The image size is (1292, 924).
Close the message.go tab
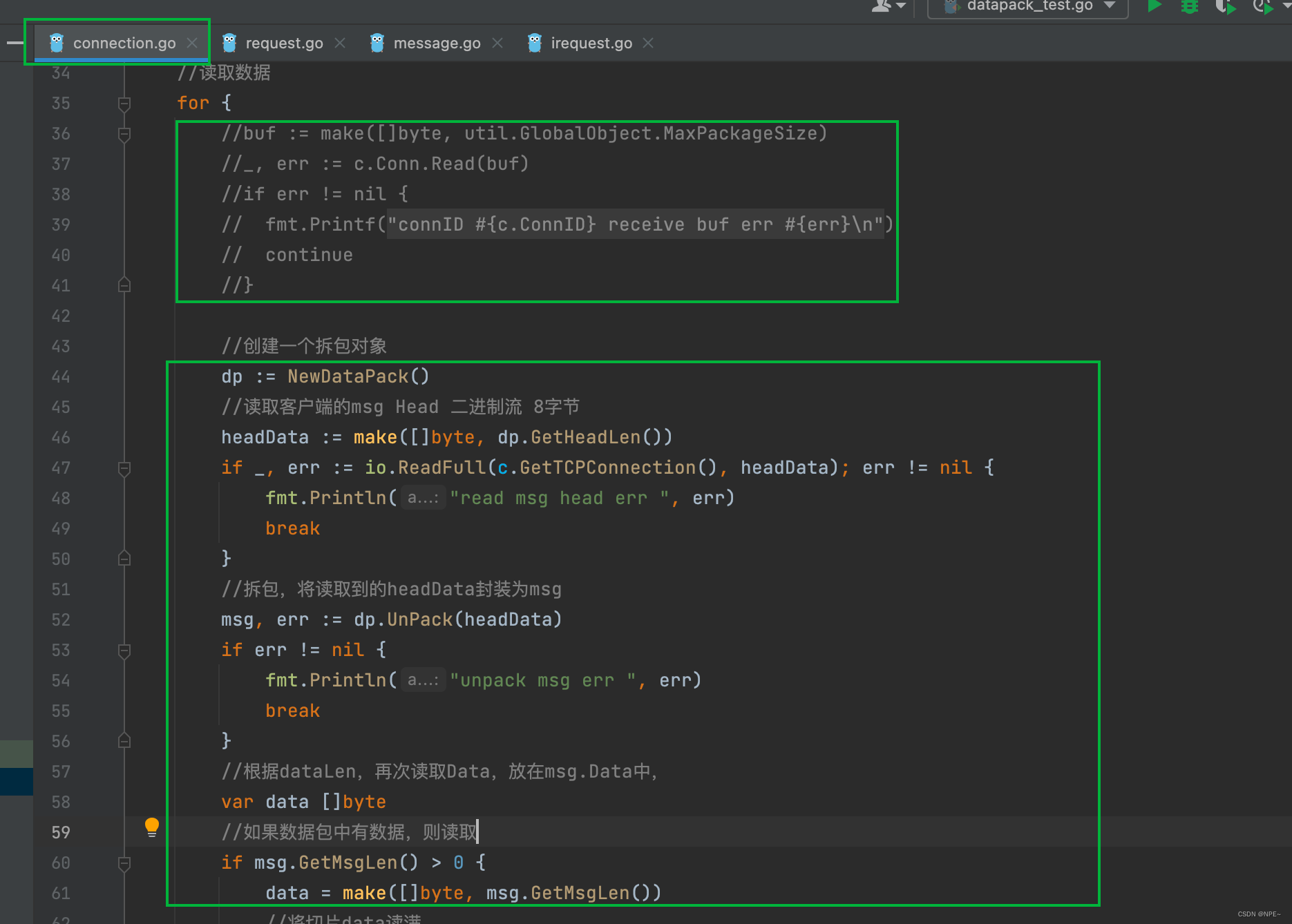coord(497,43)
